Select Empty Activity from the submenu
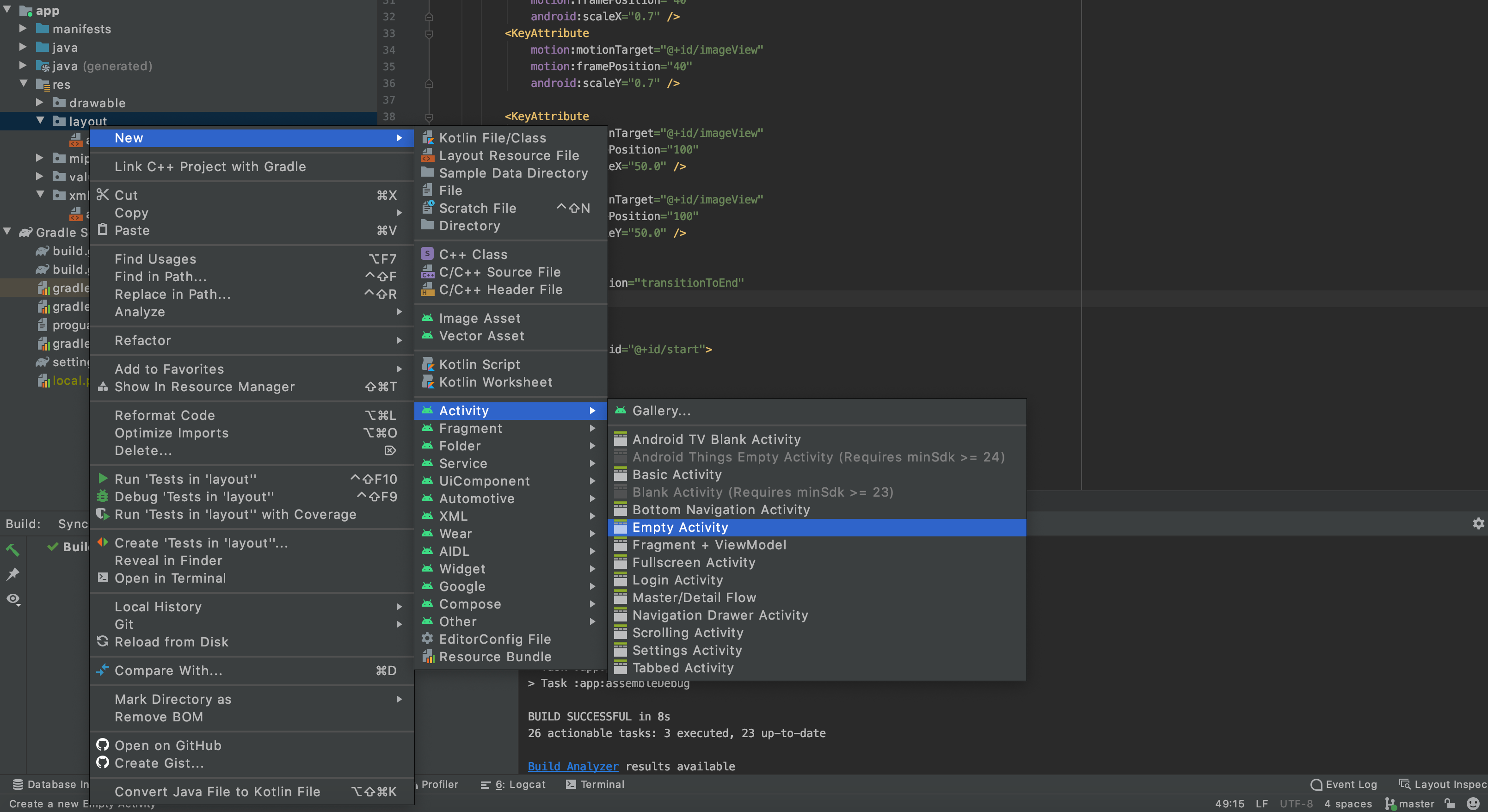Screen dimensions: 1488x812 [x=680, y=527]
